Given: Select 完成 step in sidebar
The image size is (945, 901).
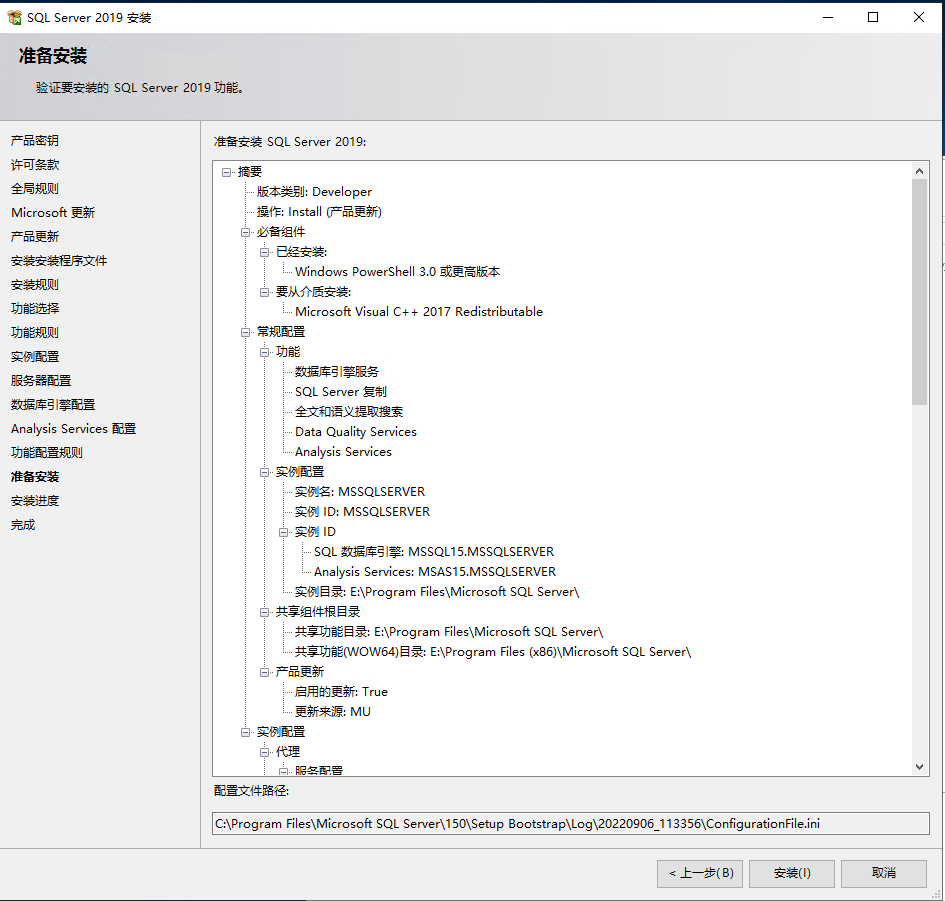Looking at the screenshot, I should coord(22,525).
